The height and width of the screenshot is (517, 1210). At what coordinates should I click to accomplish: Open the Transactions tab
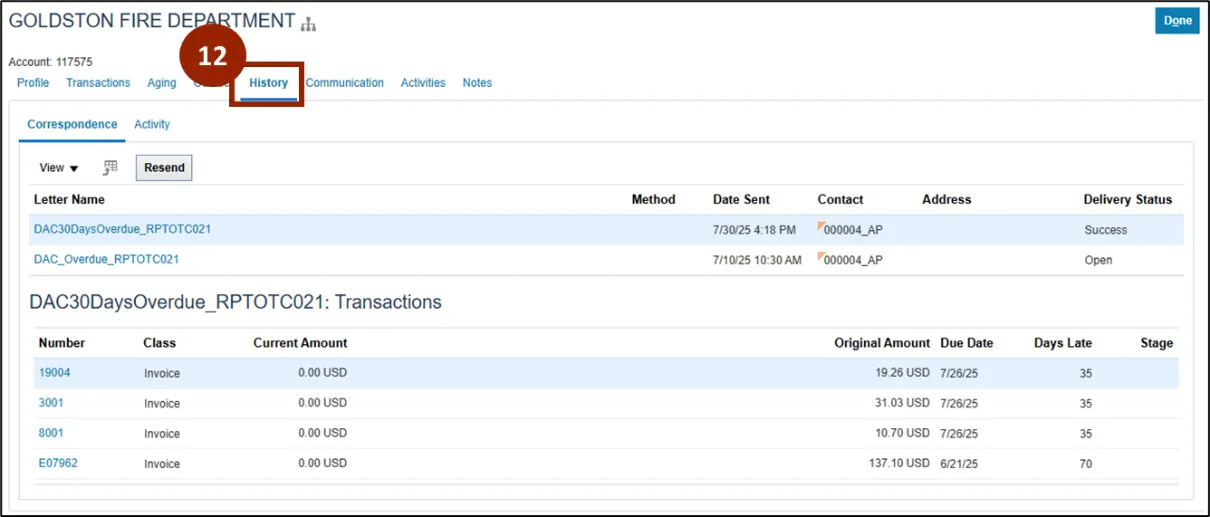point(98,83)
